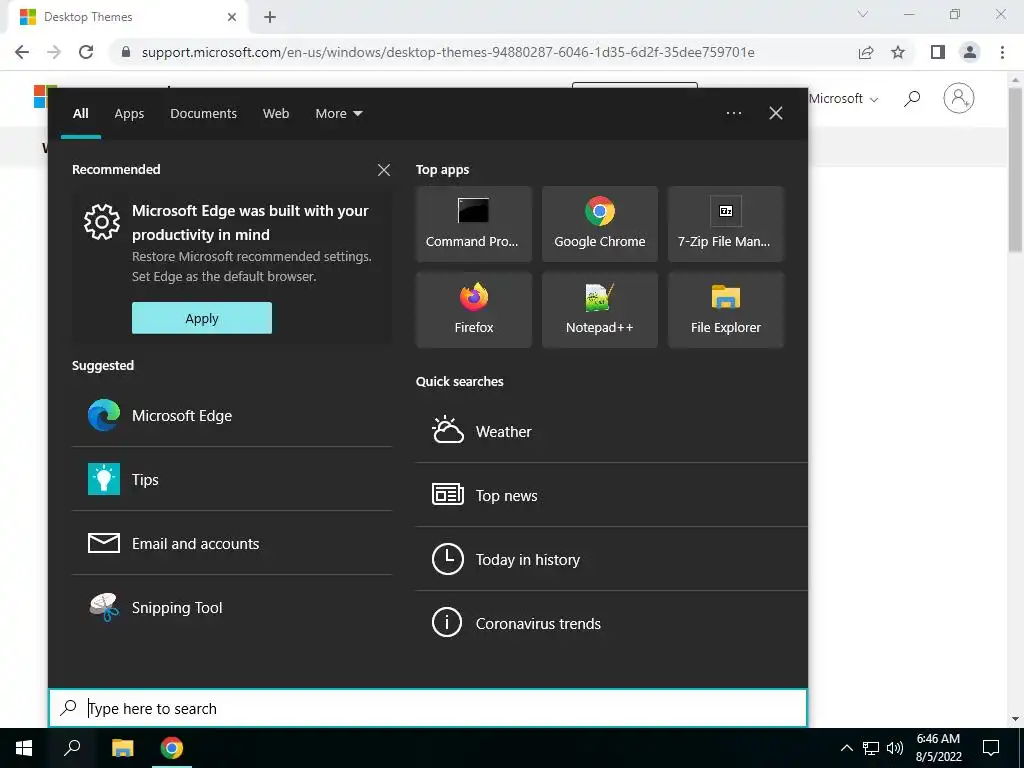Screen dimensions: 1024x768
Task: Click the Windows Start button
Action: (x=24, y=748)
